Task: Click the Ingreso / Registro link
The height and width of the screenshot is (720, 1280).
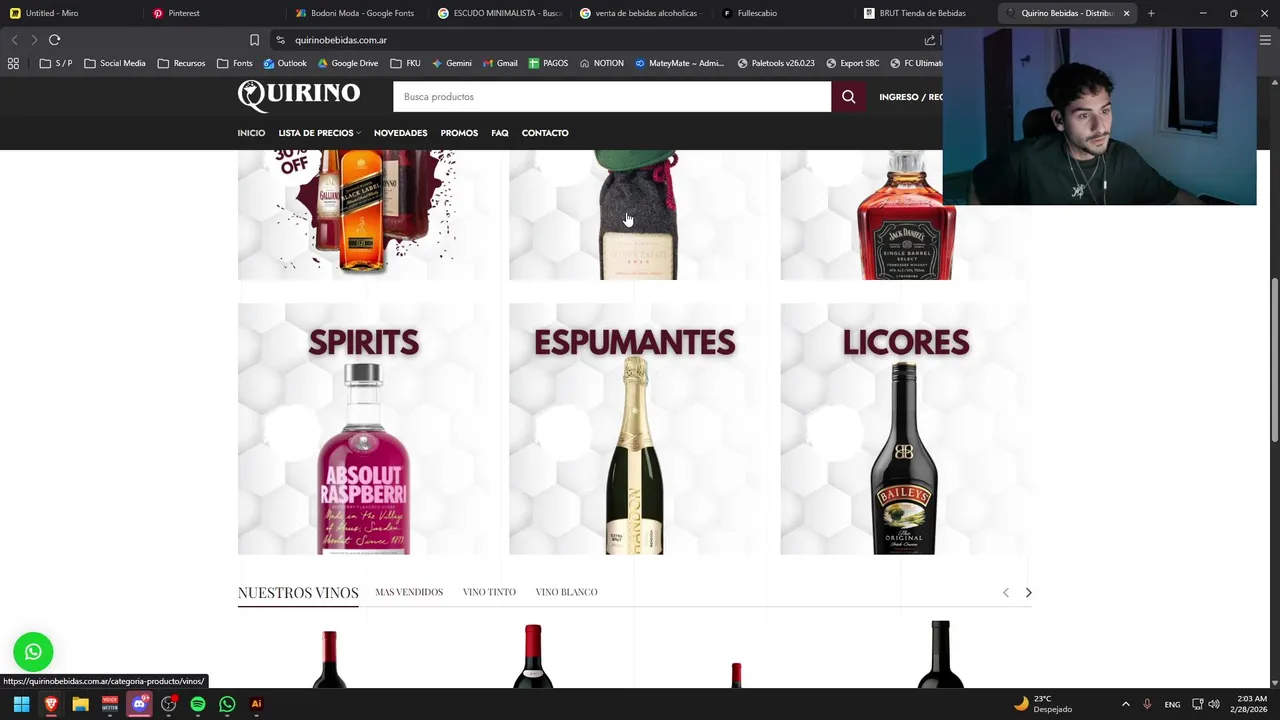Action: point(910,97)
